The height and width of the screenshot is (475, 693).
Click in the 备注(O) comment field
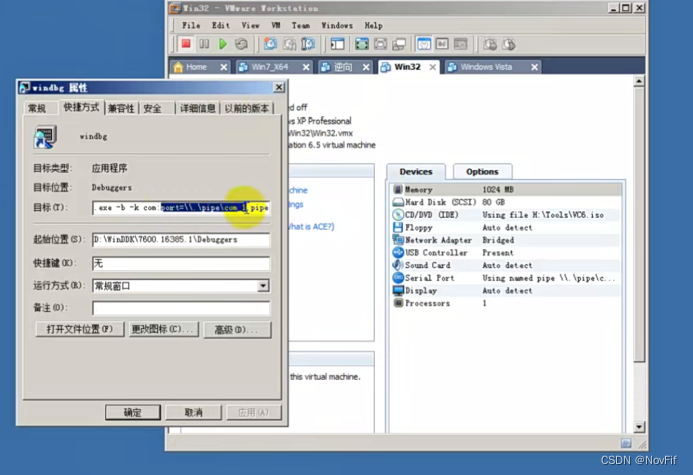click(181, 308)
